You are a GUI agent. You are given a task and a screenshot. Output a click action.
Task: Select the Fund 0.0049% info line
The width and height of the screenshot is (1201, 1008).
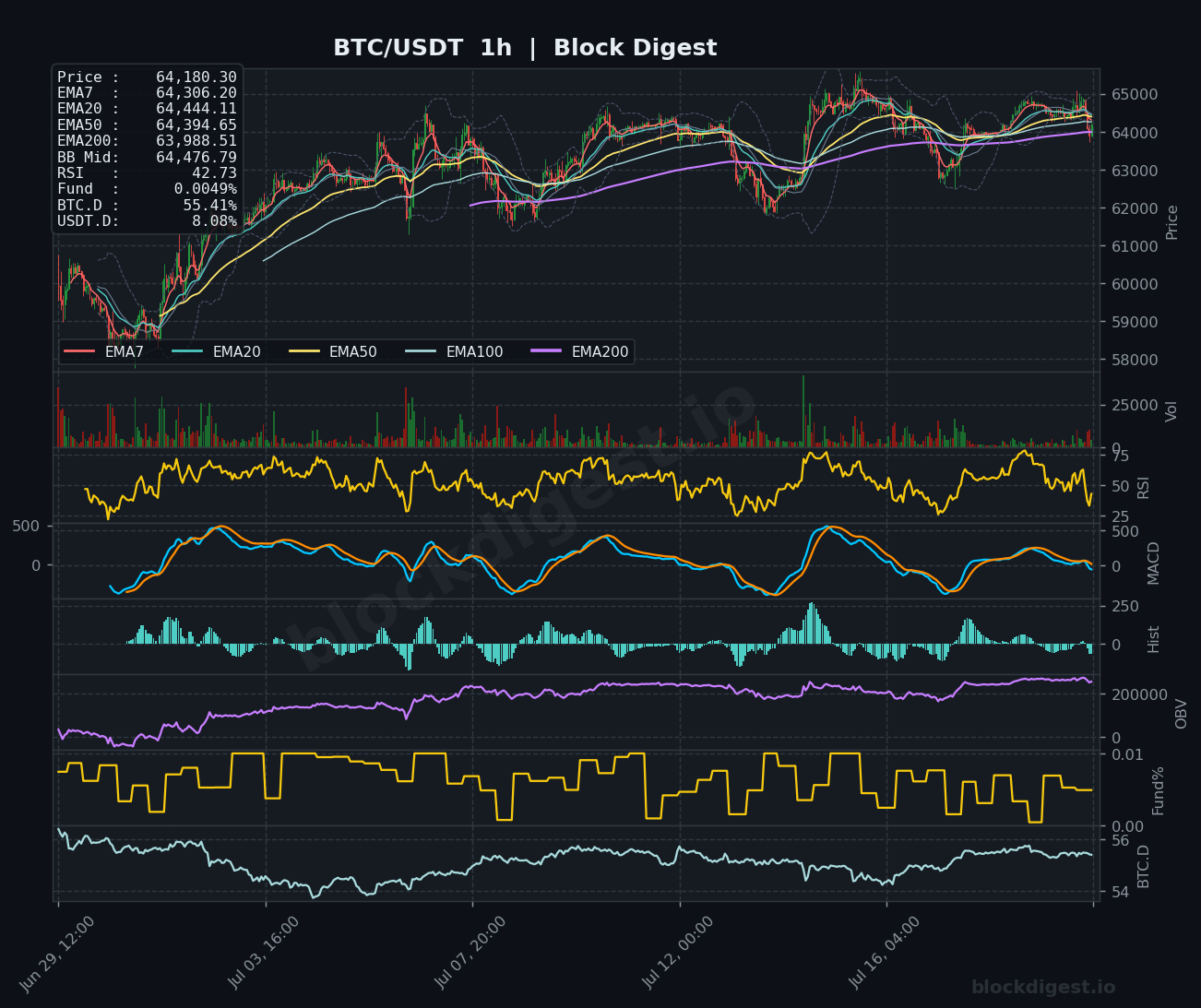click(x=147, y=189)
